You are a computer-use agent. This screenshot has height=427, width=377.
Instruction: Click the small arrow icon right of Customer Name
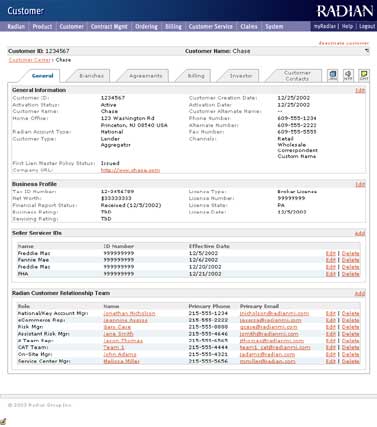click(x=367, y=51)
